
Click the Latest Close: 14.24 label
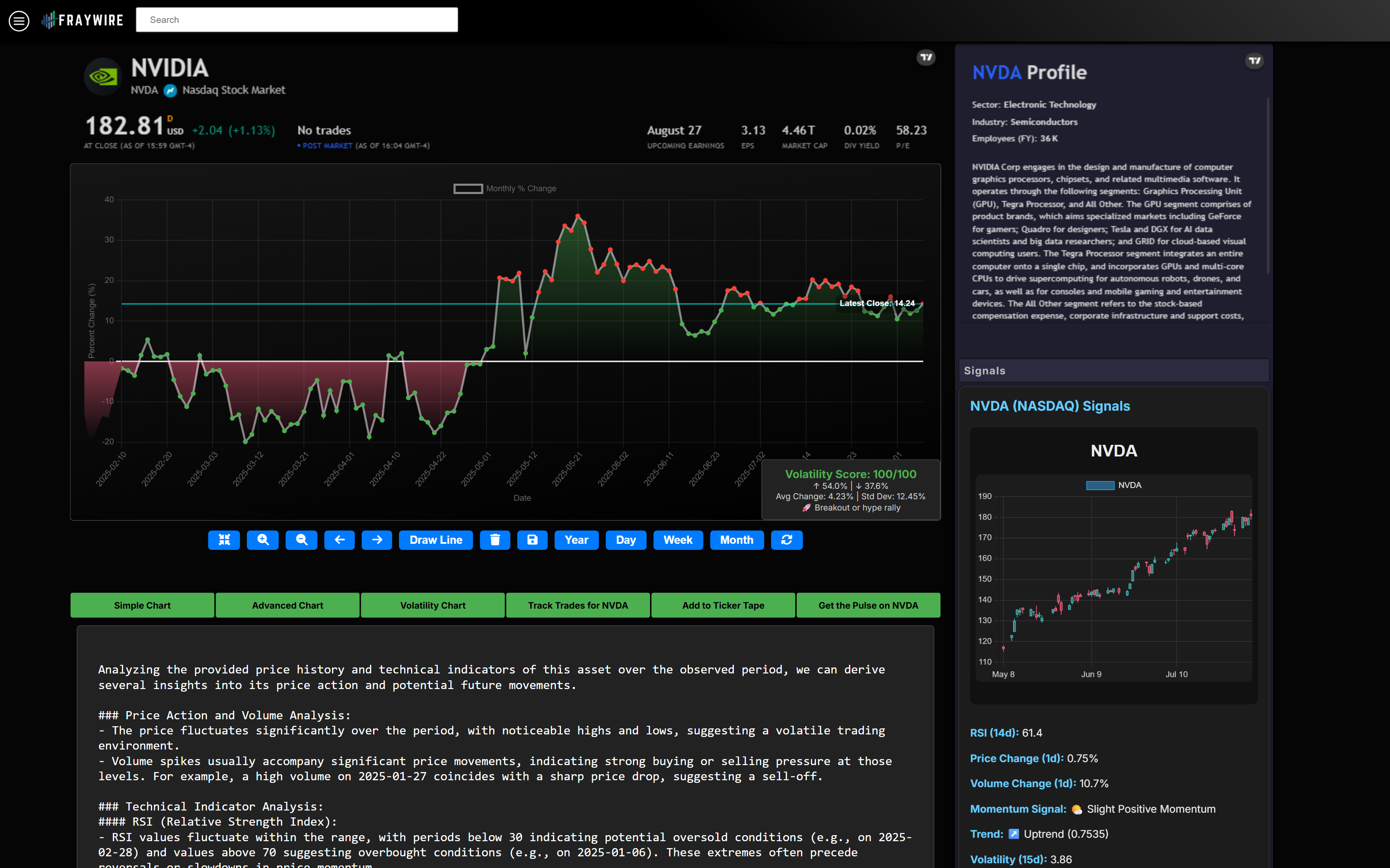pos(877,303)
